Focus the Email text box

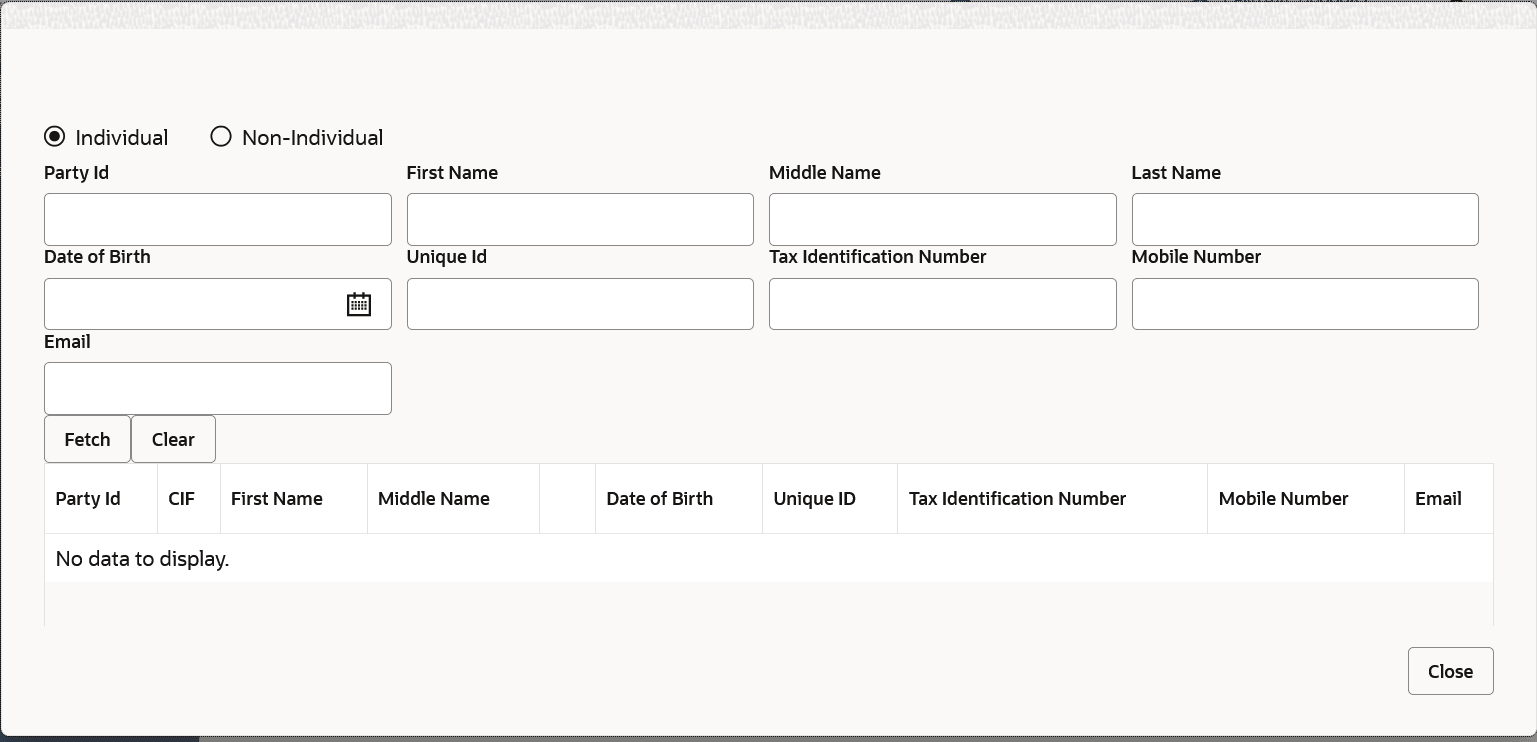(218, 389)
